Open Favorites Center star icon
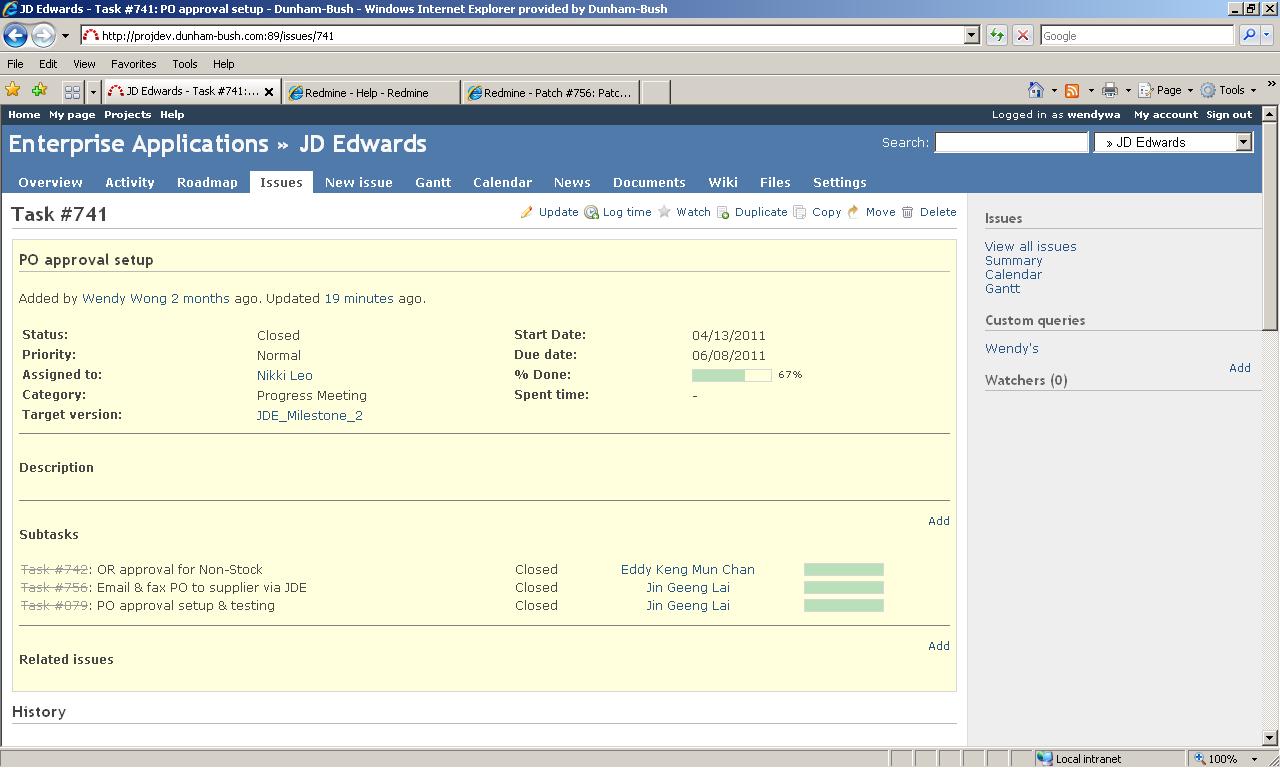This screenshot has width=1280, height=768. 13,90
